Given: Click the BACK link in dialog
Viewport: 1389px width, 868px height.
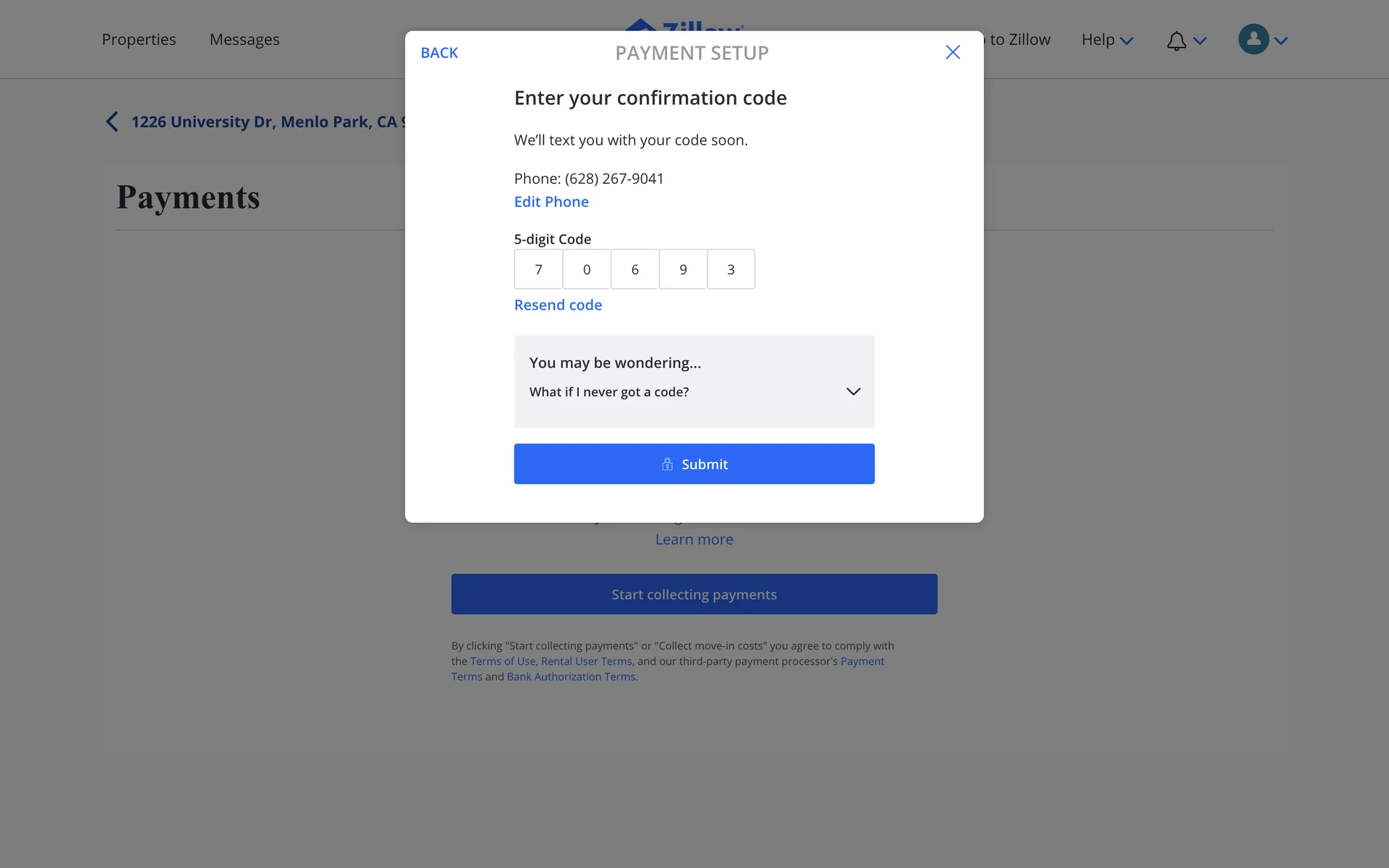Looking at the screenshot, I should click(439, 53).
